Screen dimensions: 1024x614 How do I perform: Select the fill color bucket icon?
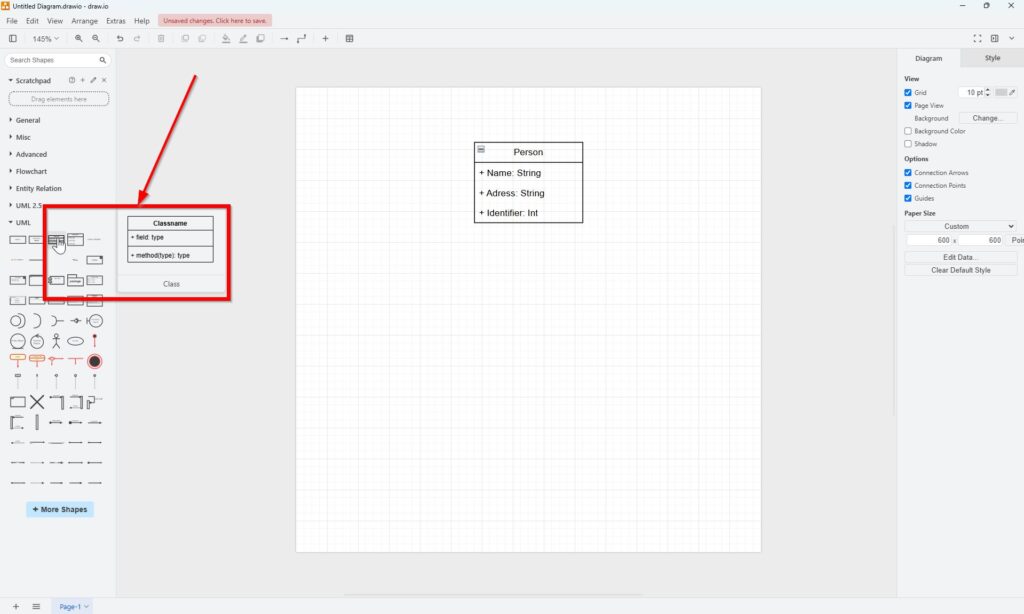click(x=226, y=39)
